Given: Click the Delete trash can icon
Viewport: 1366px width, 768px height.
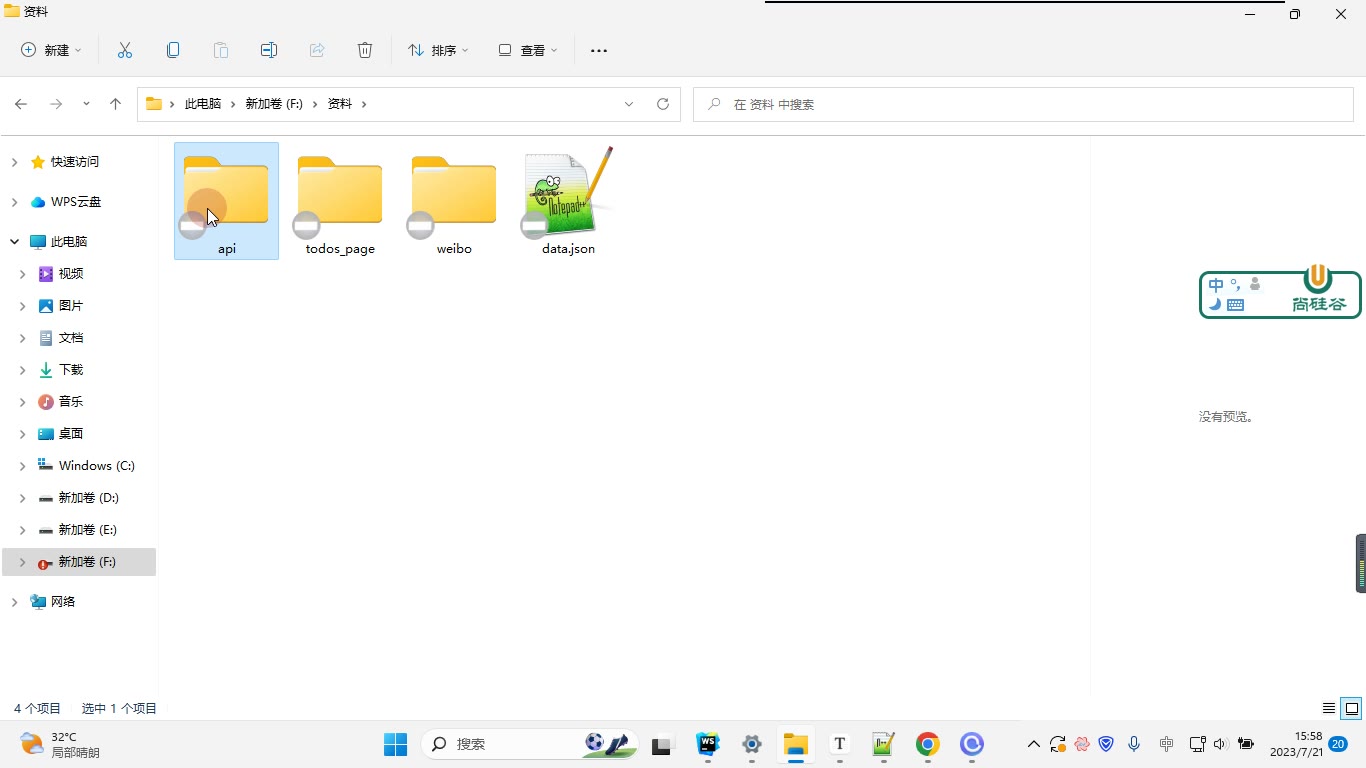Looking at the screenshot, I should pyautogui.click(x=365, y=50).
